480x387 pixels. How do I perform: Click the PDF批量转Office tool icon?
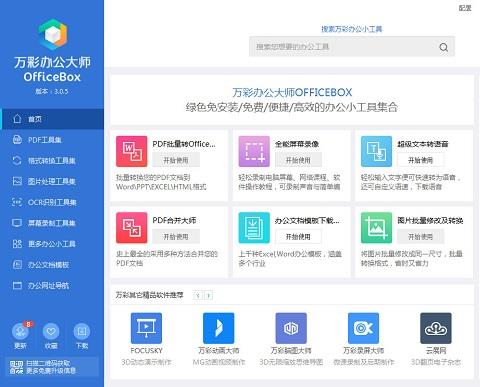(x=132, y=151)
